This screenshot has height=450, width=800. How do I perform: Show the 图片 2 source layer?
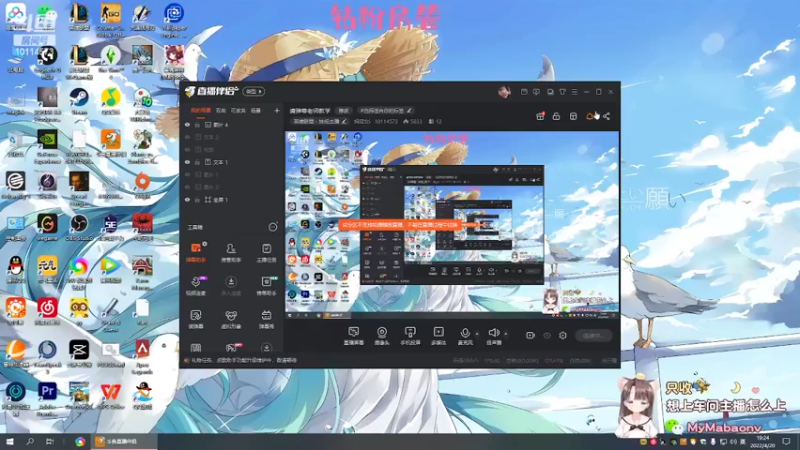[187, 187]
